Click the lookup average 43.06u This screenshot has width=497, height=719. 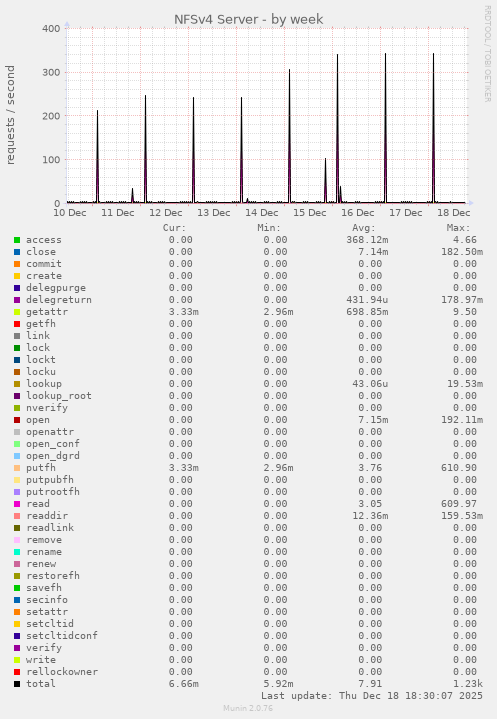(x=370, y=384)
